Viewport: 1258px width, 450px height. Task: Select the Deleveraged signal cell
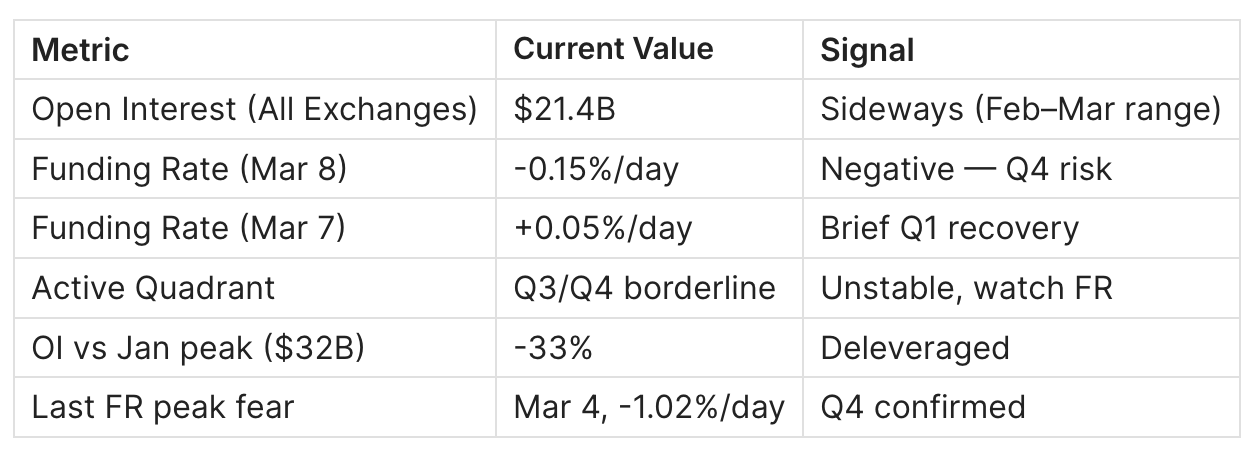tap(915, 348)
